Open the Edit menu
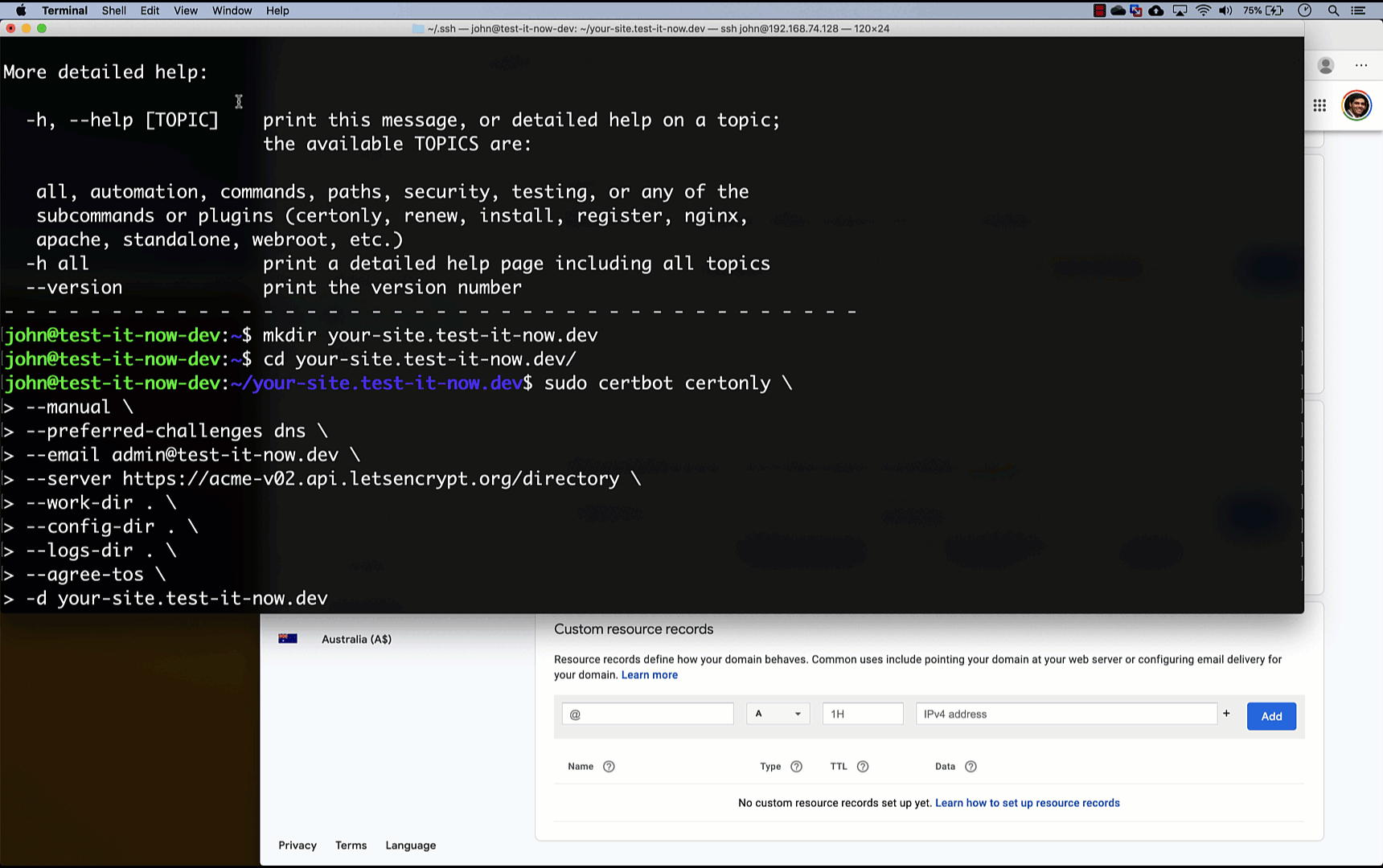 tap(150, 10)
